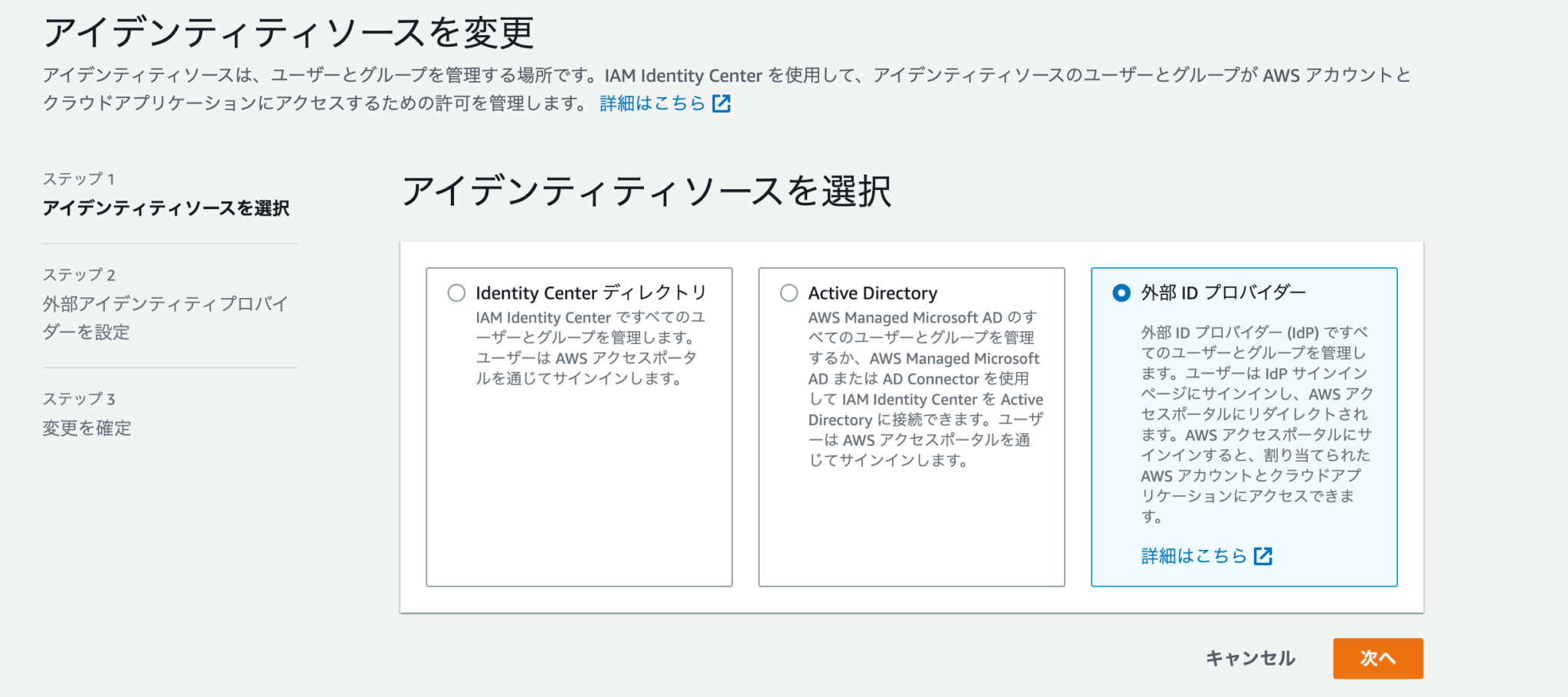Go to ステップ 1 アイデンティティソースを選択

click(x=166, y=208)
